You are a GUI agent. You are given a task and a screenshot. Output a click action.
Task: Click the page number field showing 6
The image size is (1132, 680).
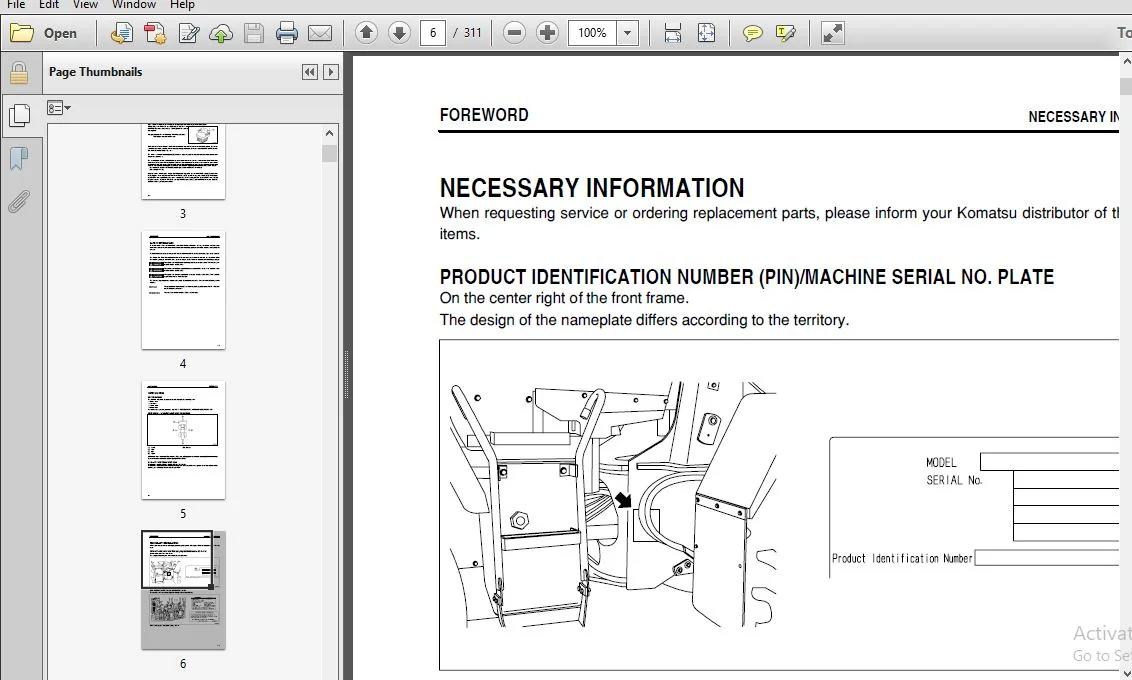pos(432,32)
